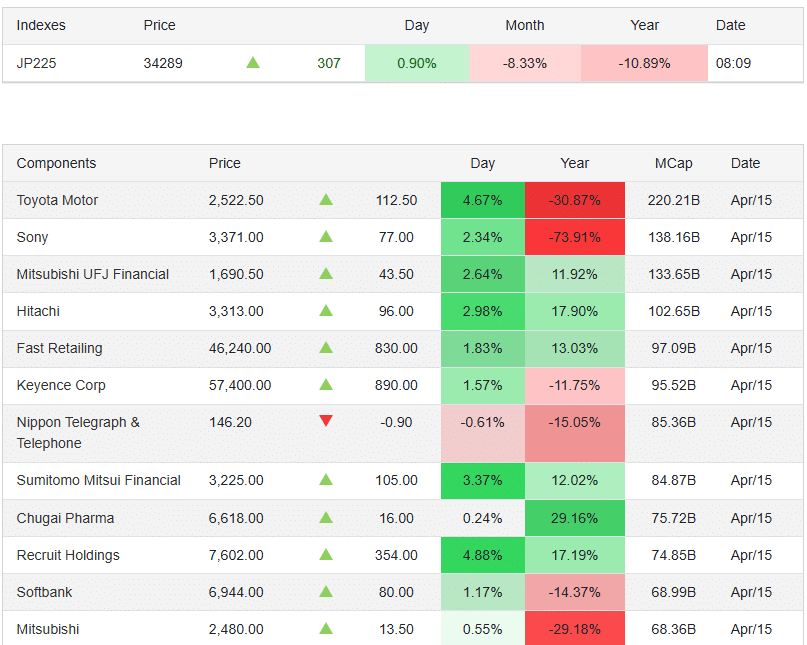Open the Recruit Holdings link
Image resolution: width=807 pixels, height=645 pixels.
(68, 555)
